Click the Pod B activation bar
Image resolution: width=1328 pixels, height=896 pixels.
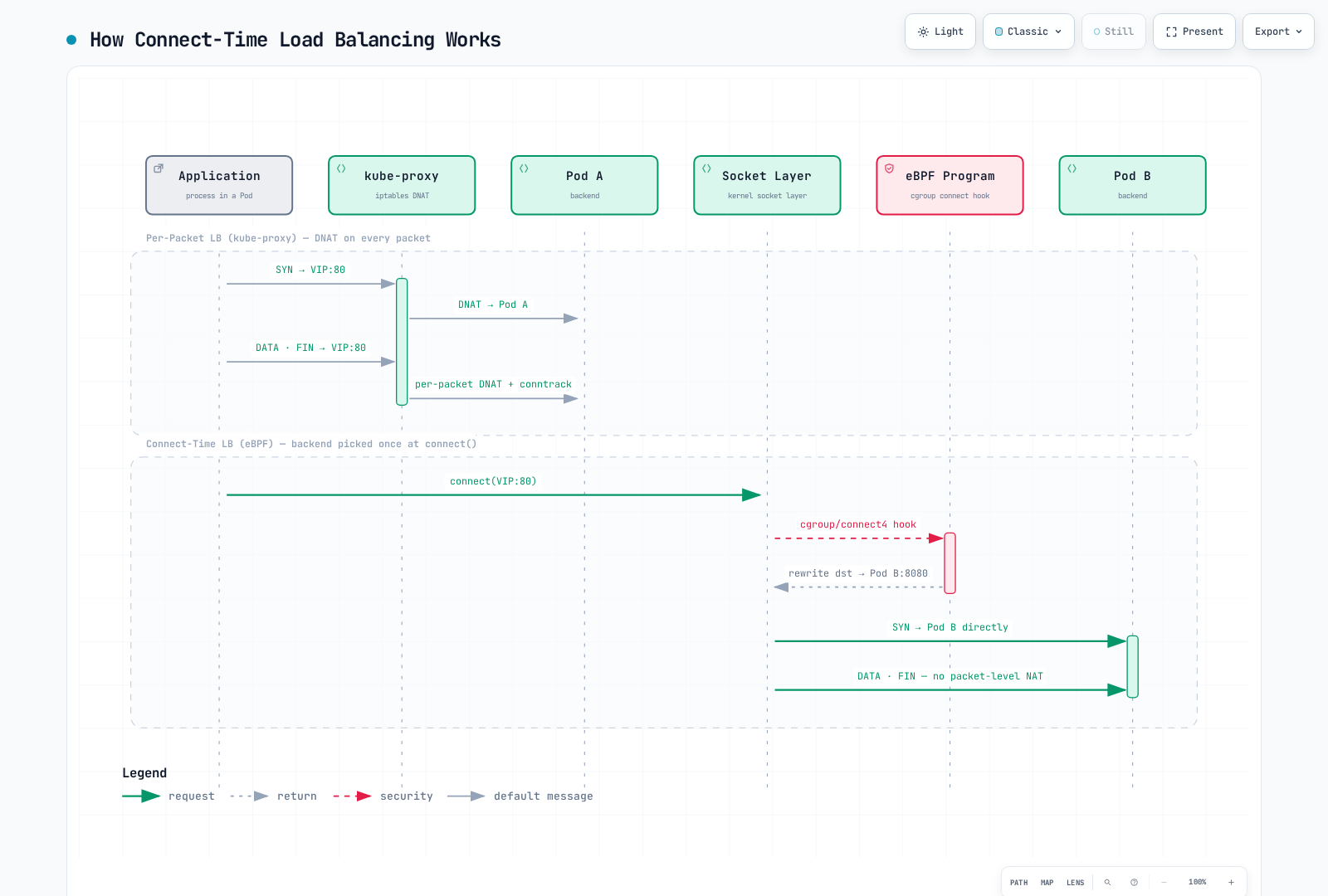(x=1132, y=666)
